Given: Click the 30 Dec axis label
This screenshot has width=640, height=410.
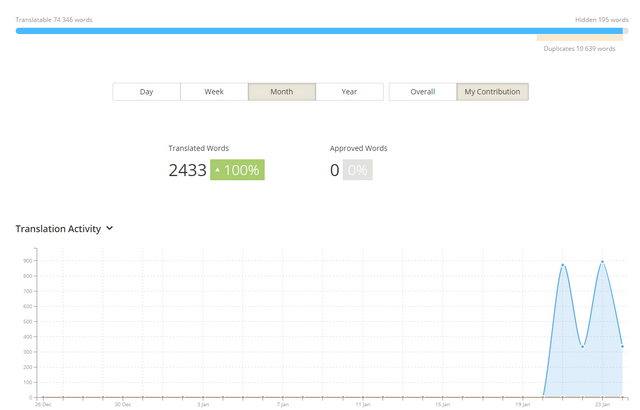Looking at the screenshot, I should click(x=123, y=404).
